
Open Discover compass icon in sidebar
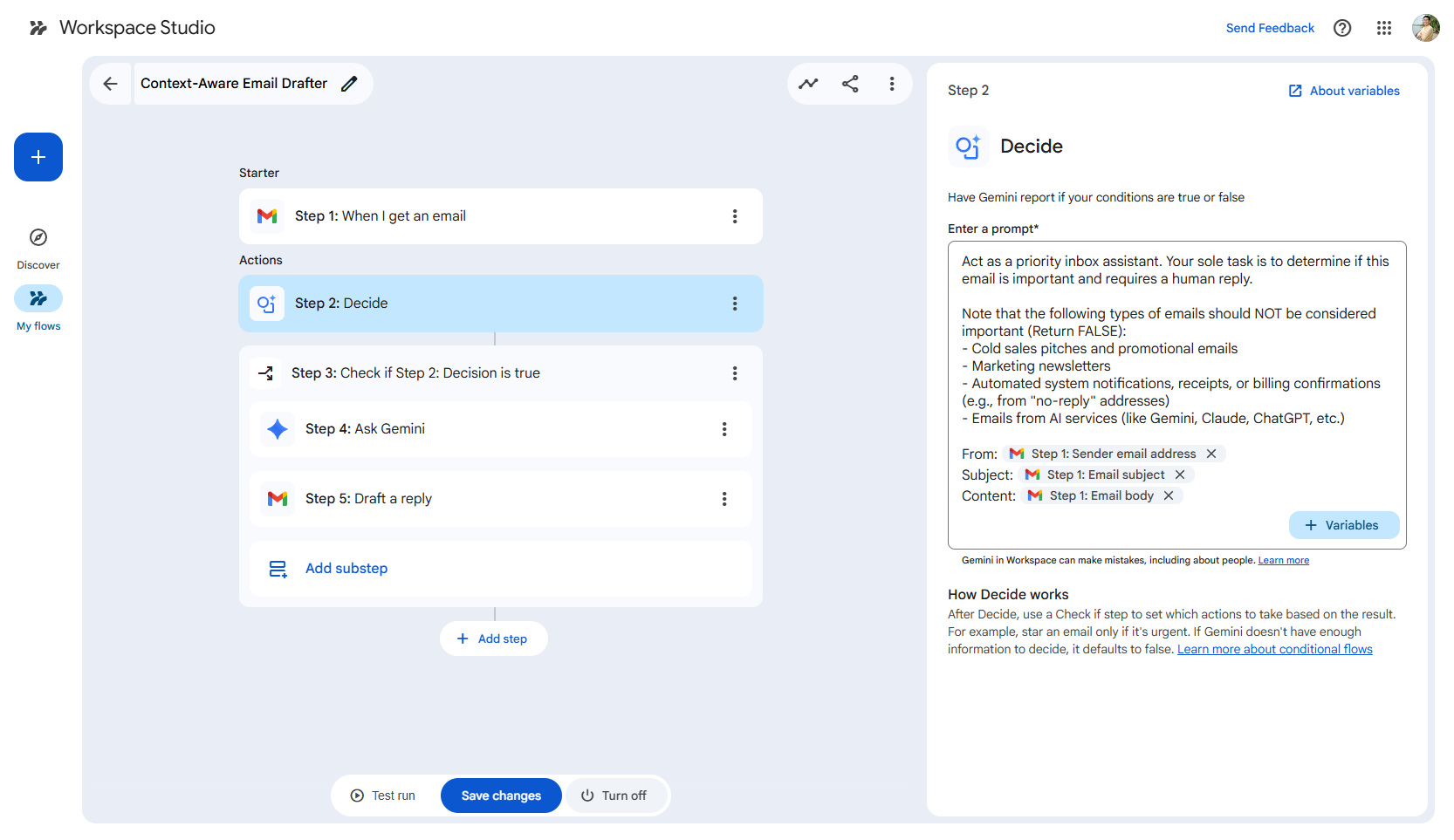pyautogui.click(x=38, y=237)
